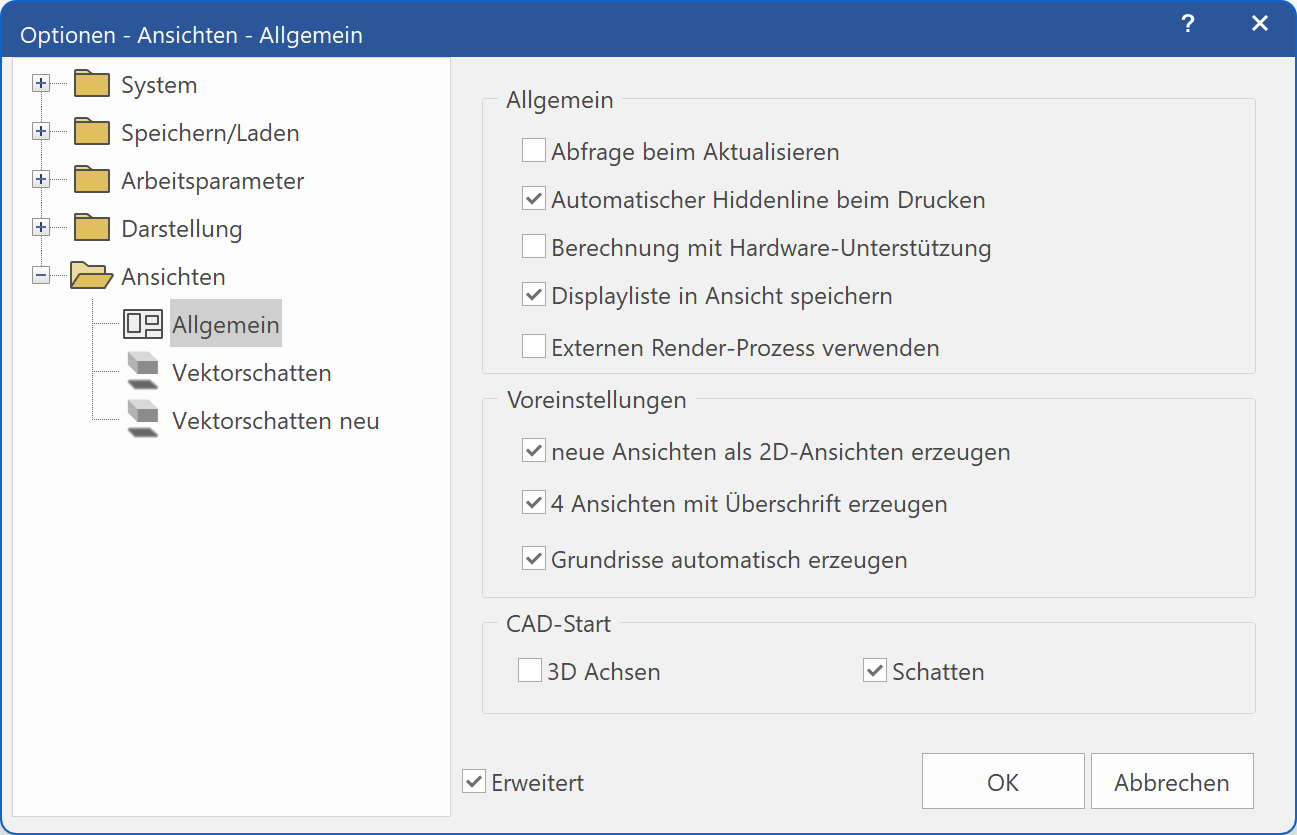Click the Darstellung folder icon
This screenshot has height=835, width=1297.
click(91, 228)
